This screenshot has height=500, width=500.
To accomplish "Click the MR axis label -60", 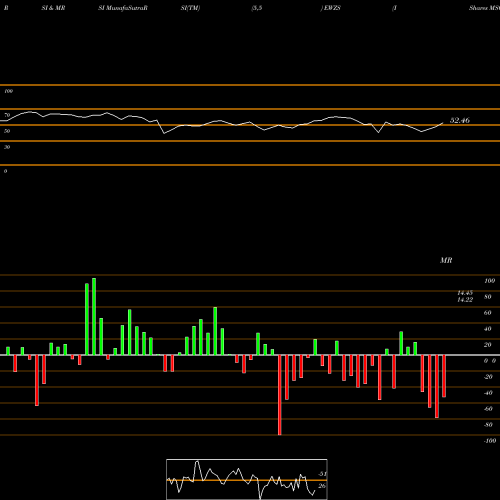I will click(488, 409).
